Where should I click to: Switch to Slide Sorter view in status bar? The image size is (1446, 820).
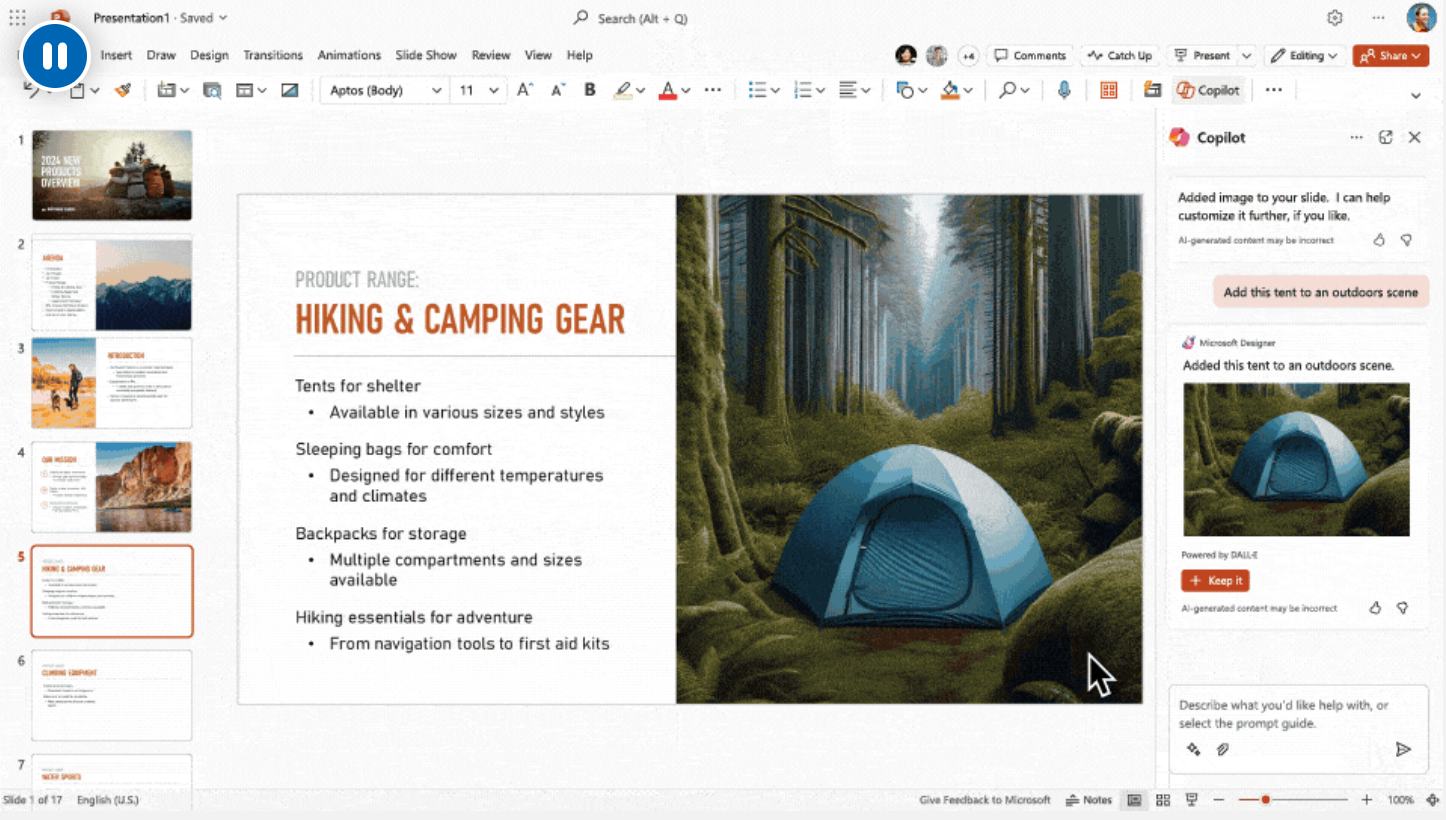tap(1162, 800)
